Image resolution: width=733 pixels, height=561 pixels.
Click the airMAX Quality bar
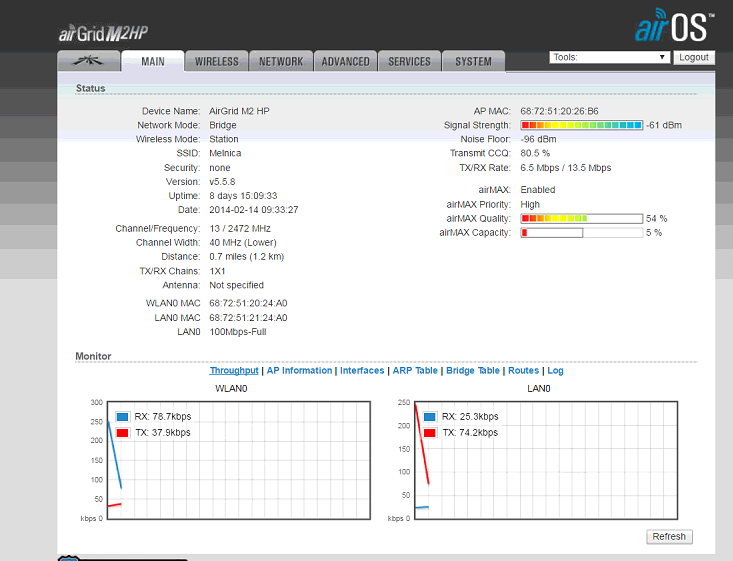[x=582, y=218]
